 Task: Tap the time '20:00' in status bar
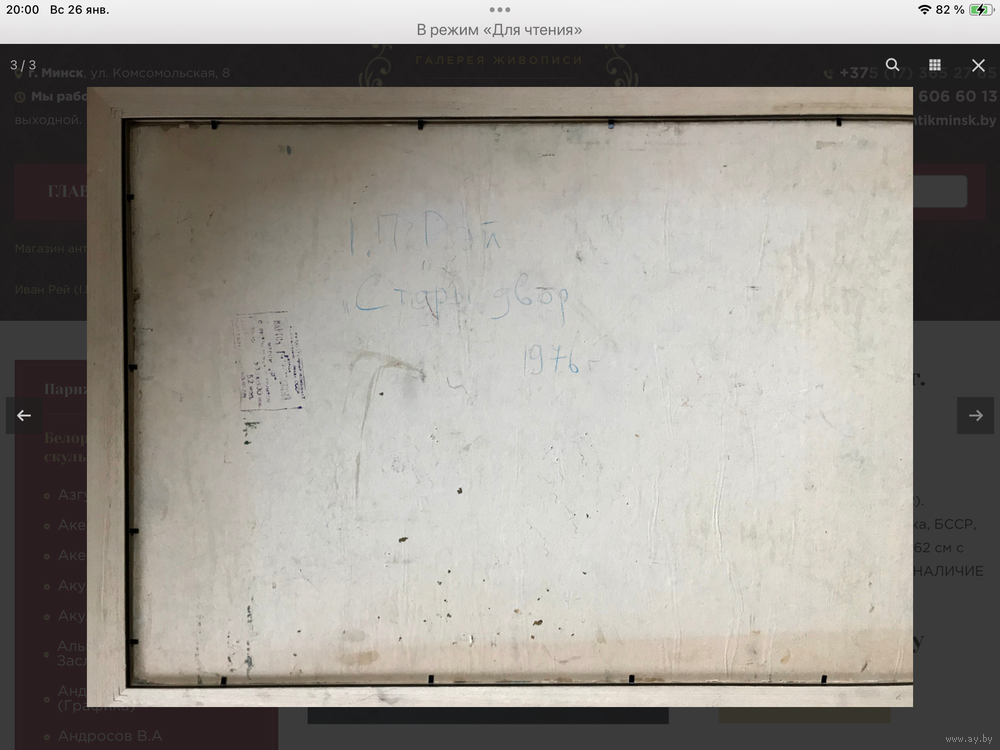(22, 10)
